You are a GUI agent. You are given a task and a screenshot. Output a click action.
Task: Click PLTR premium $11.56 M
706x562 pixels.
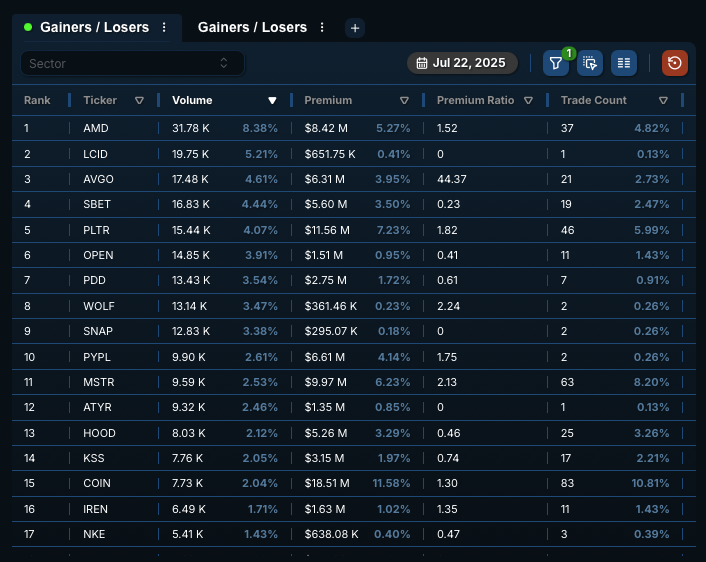(x=327, y=230)
